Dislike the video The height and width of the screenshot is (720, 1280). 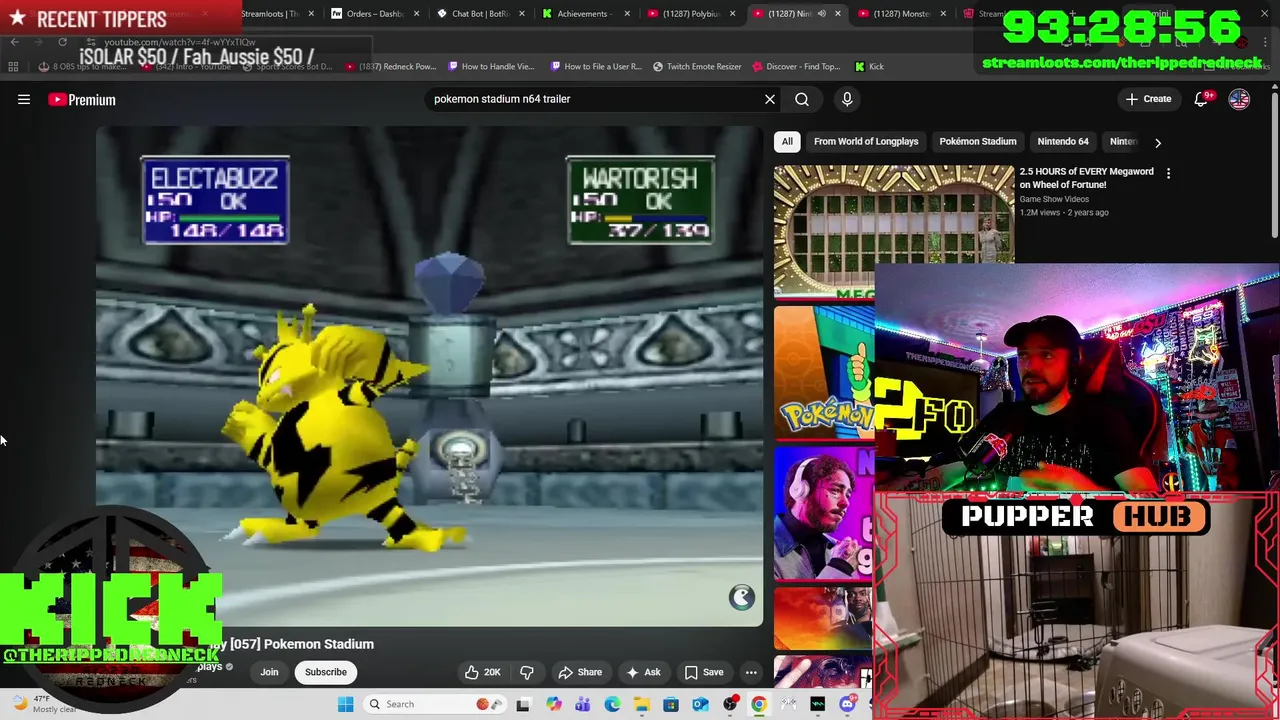527,672
